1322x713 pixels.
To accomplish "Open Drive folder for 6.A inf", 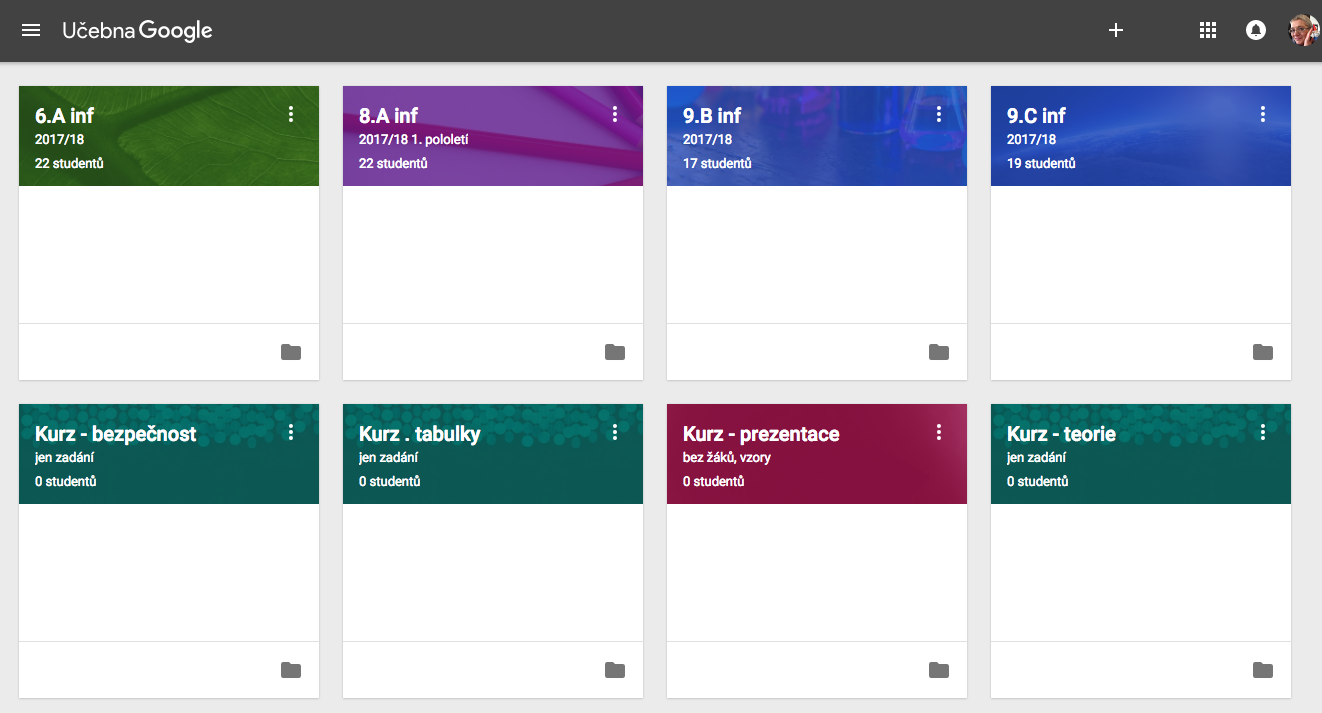I will [291, 352].
